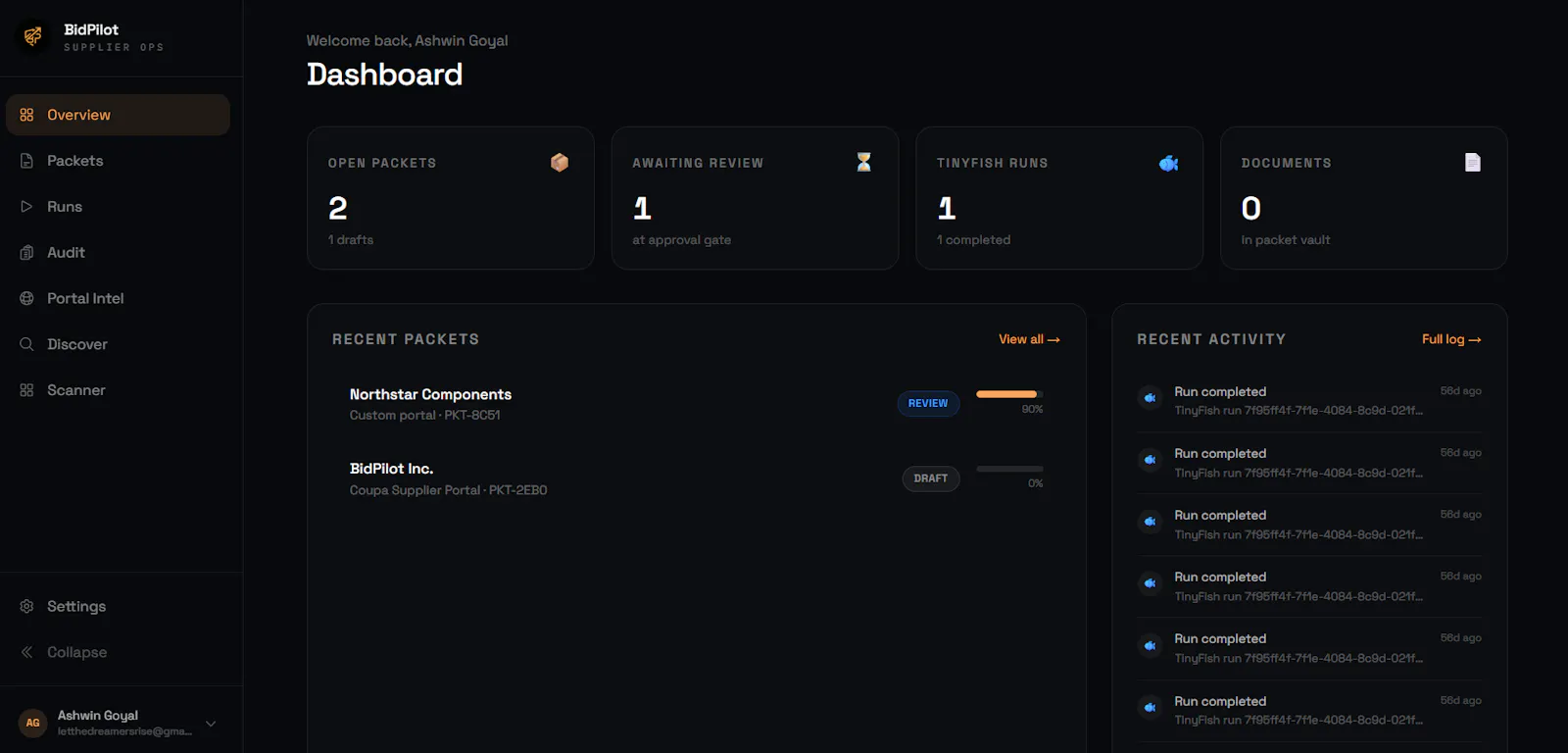Click the Collapse double-chevron icon
The width and height of the screenshot is (1568, 753).
pyautogui.click(x=26, y=652)
